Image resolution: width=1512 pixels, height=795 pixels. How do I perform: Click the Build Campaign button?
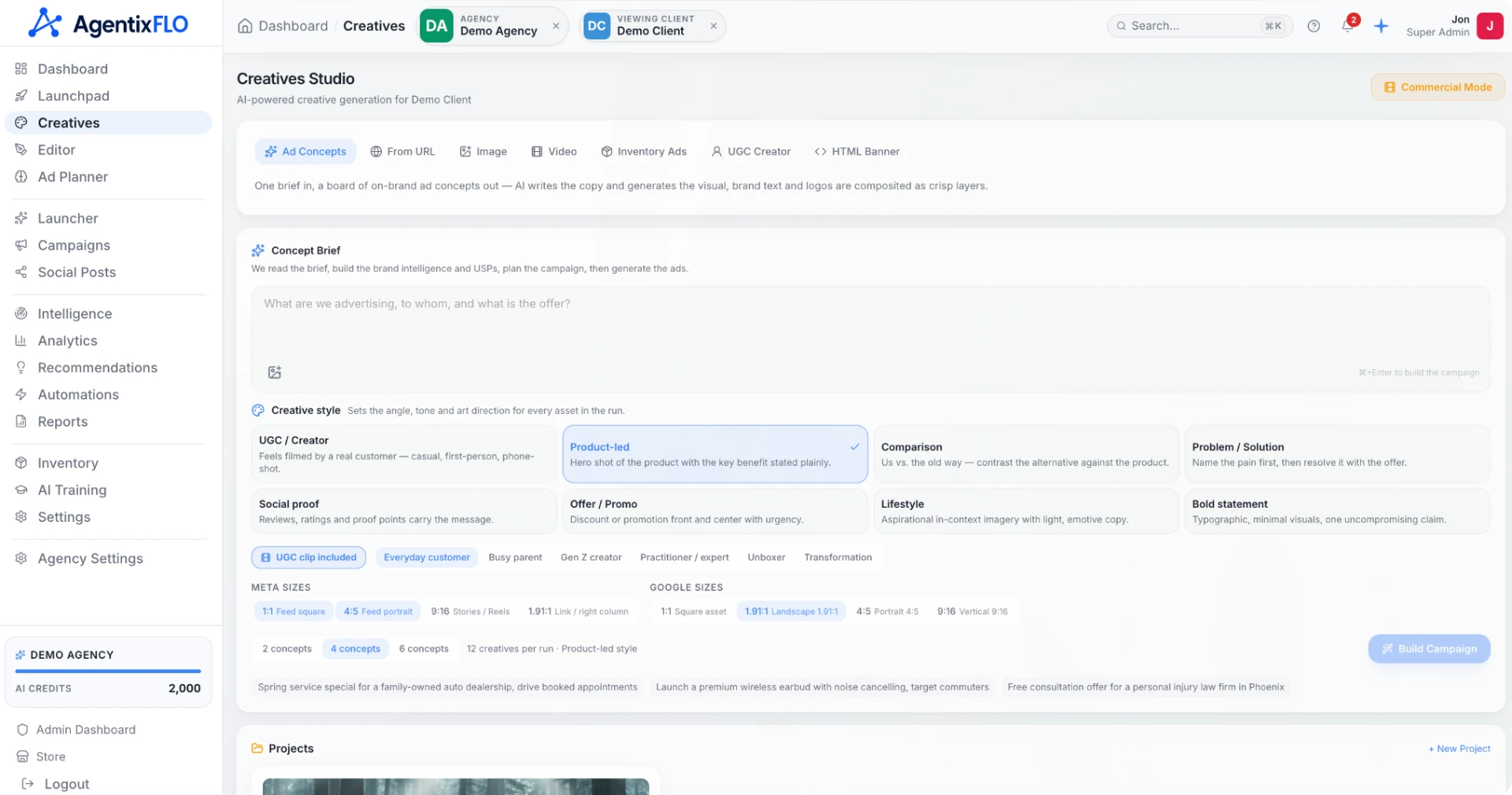coord(1429,649)
